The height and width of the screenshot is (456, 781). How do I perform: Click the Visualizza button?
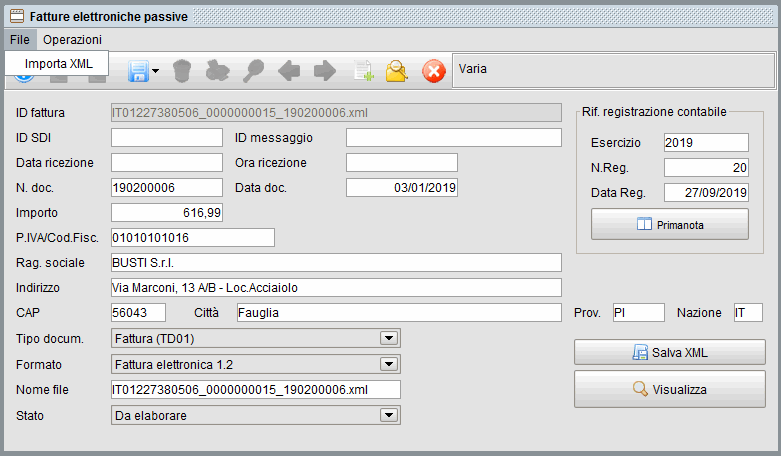pyautogui.click(x=669, y=389)
